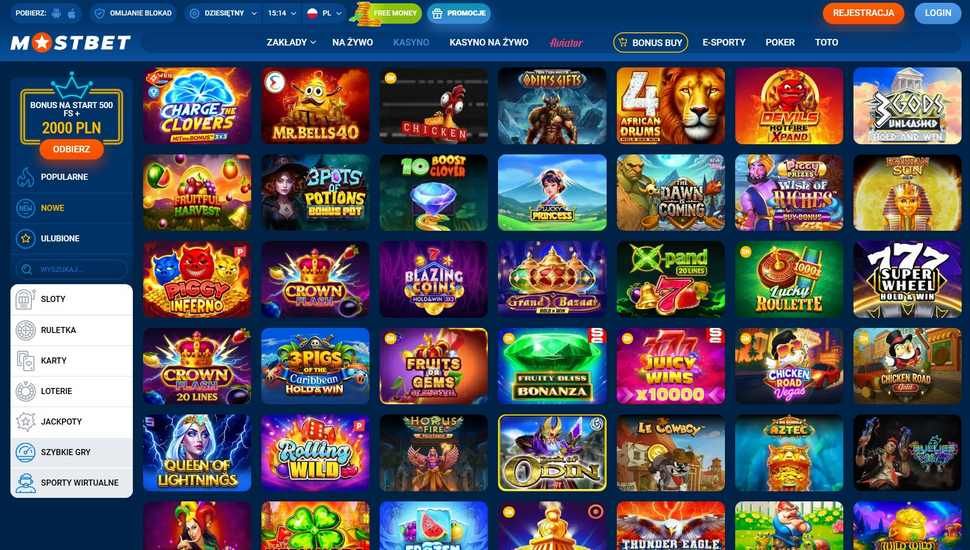Image resolution: width=970 pixels, height=550 pixels.
Task: Click the Android download icon
Action: coord(57,13)
